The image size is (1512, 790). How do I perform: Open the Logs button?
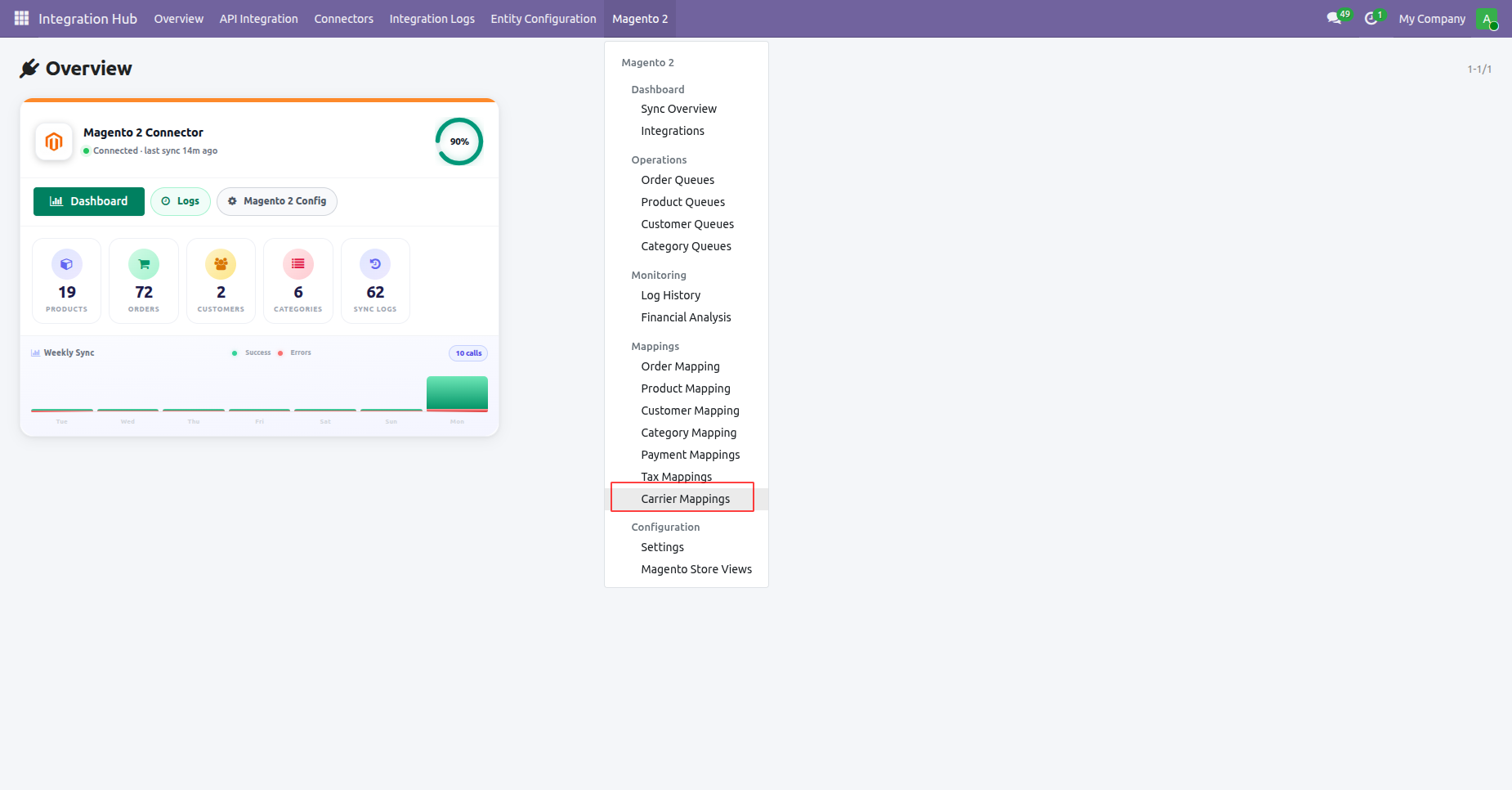181,201
